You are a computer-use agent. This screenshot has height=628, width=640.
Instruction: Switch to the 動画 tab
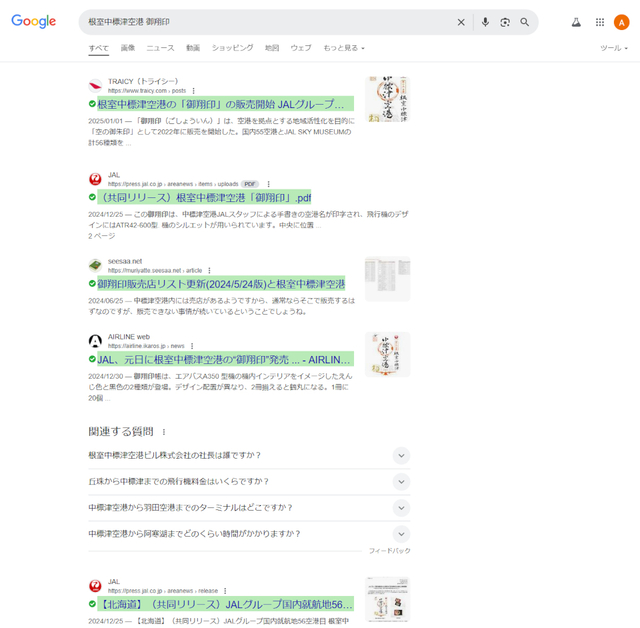[193, 48]
